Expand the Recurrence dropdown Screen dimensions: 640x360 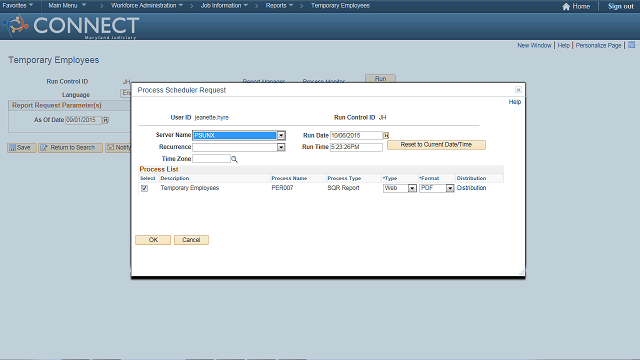[281, 147]
